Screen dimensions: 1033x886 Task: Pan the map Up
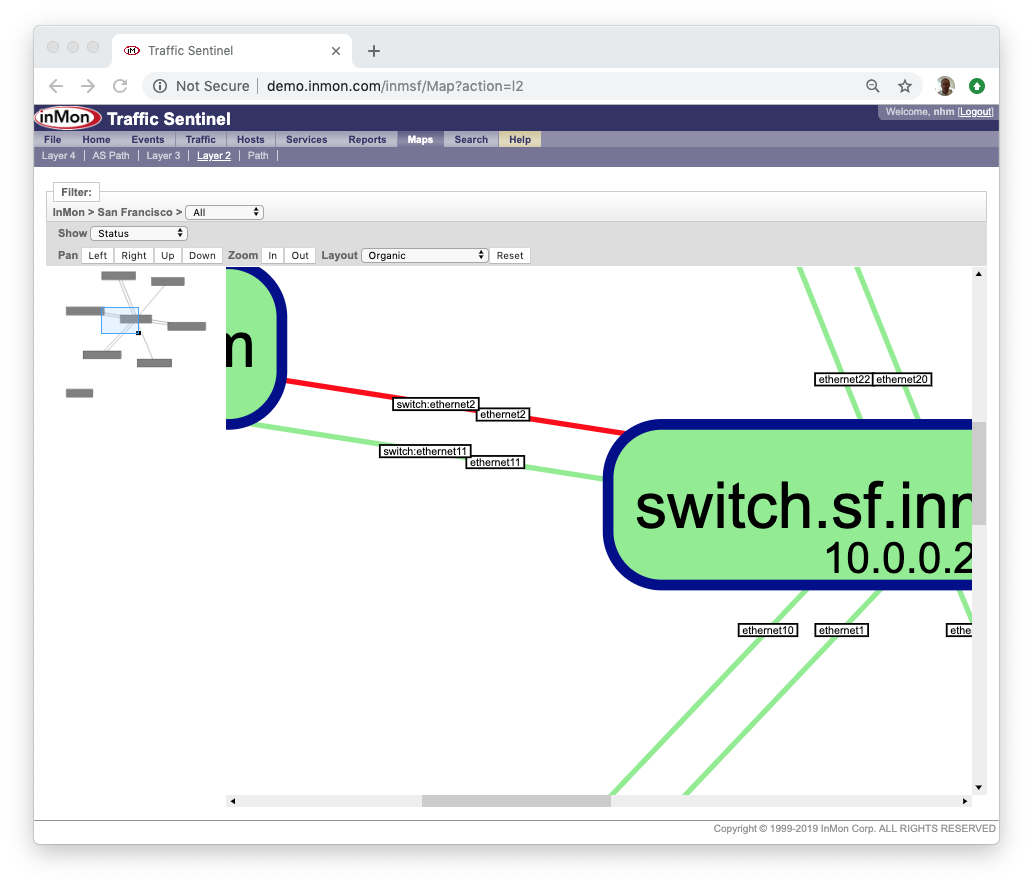coord(168,256)
